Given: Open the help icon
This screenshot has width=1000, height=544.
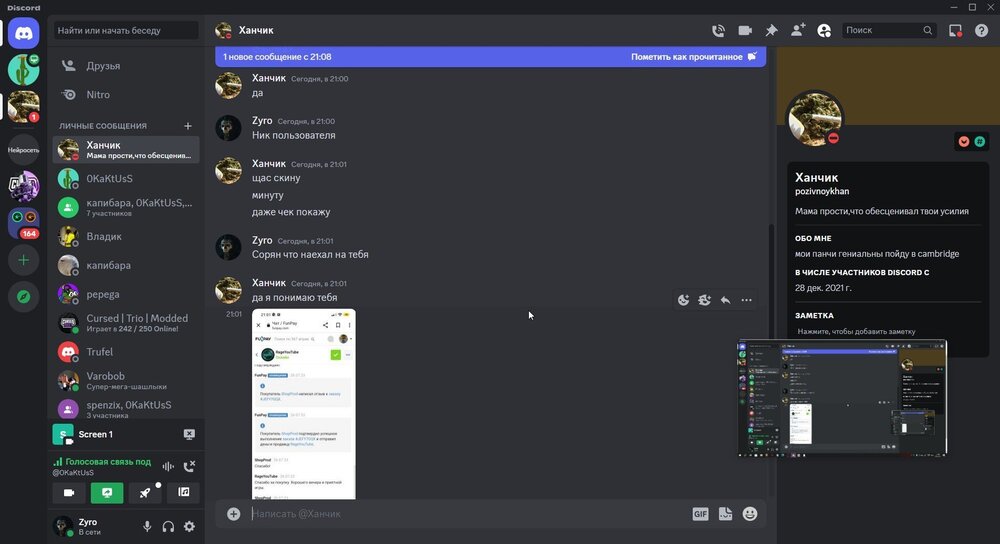Looking at the screenshot, I should tap(982, 31).
